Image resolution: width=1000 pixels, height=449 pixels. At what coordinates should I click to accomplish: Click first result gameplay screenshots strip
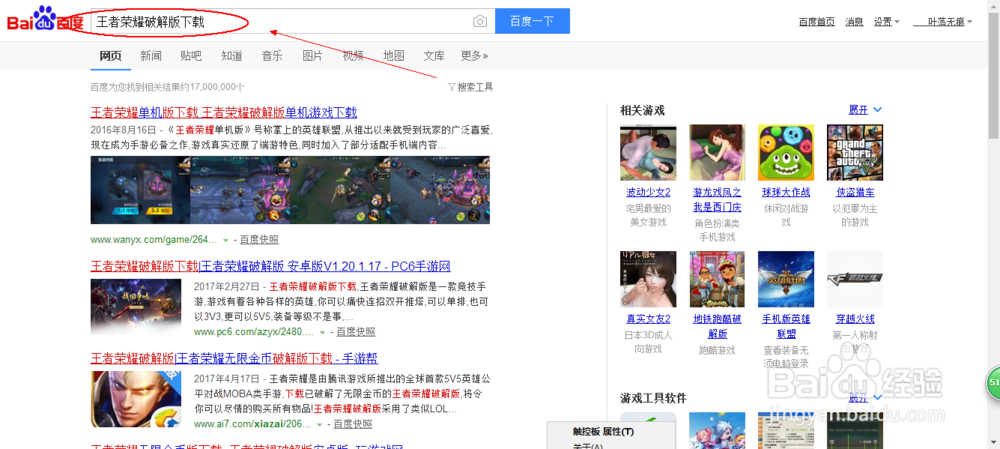point(290,190)
